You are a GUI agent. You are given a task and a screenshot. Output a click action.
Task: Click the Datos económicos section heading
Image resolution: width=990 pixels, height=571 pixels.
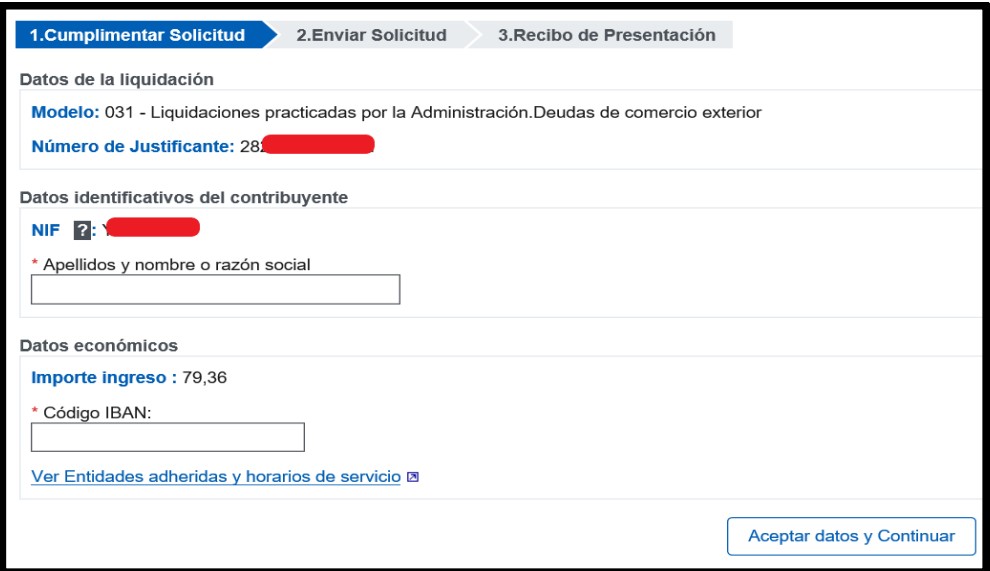(99, 346)
